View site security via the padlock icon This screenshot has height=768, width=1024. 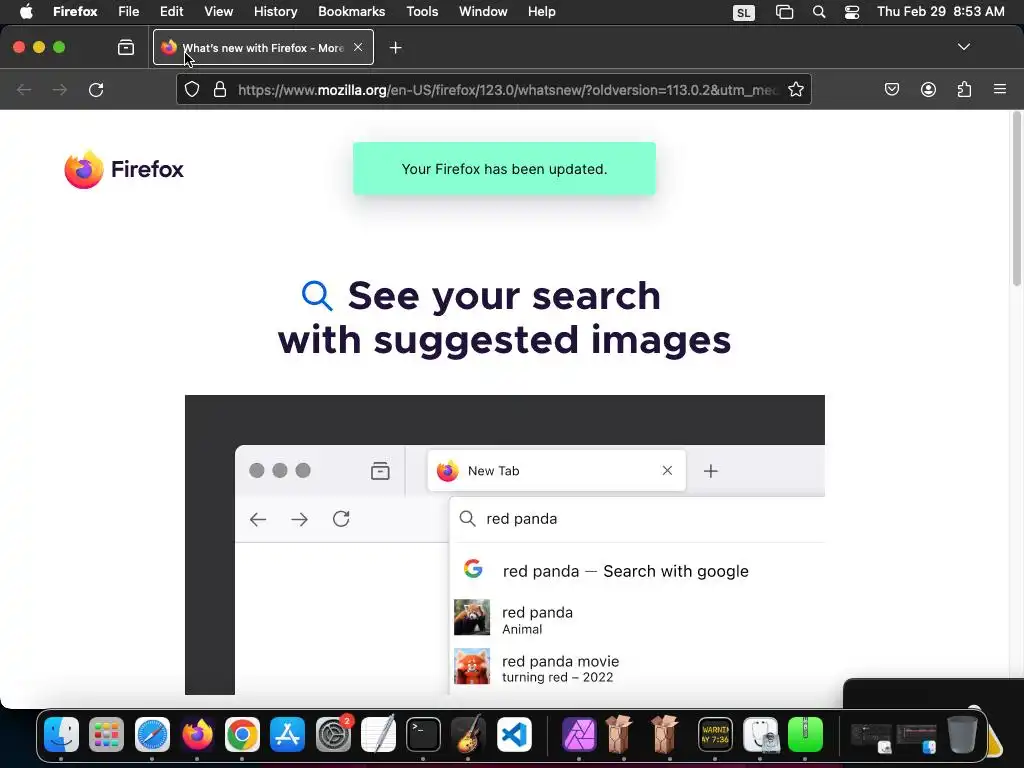pos(220,89)
